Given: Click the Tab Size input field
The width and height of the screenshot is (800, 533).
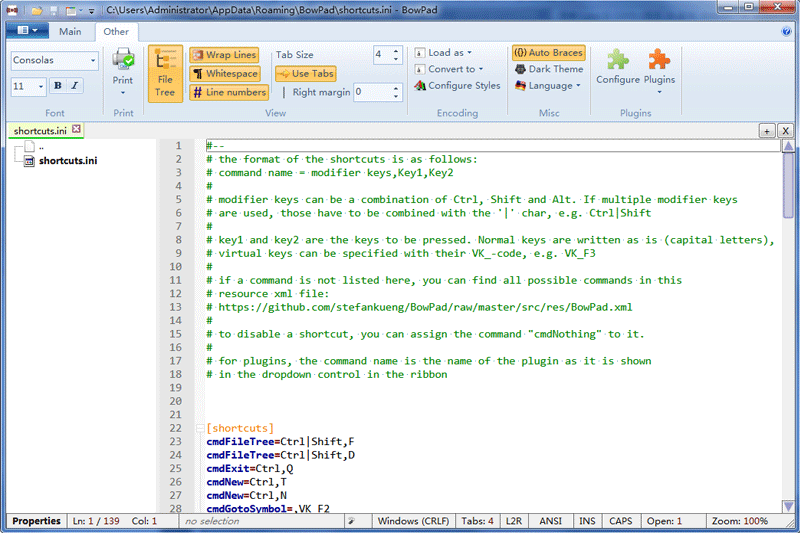Looking at the screenshot, I should click(x=382, y=55).
